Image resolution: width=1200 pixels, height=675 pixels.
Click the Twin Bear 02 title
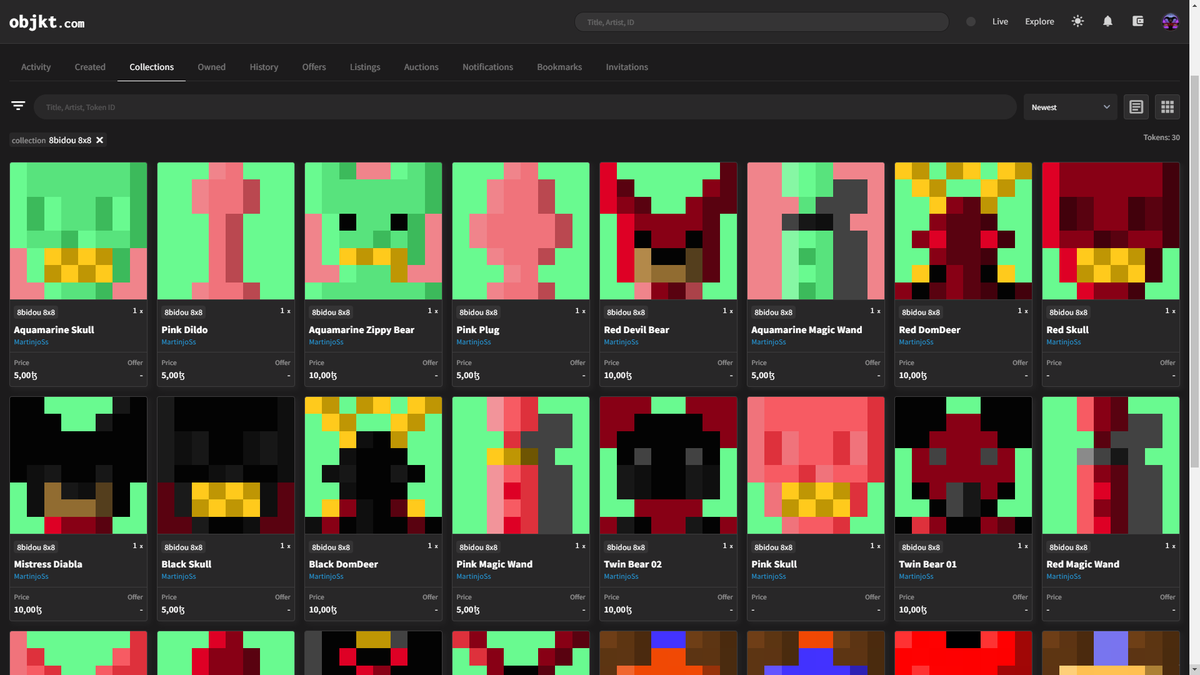tap(633, 564)
